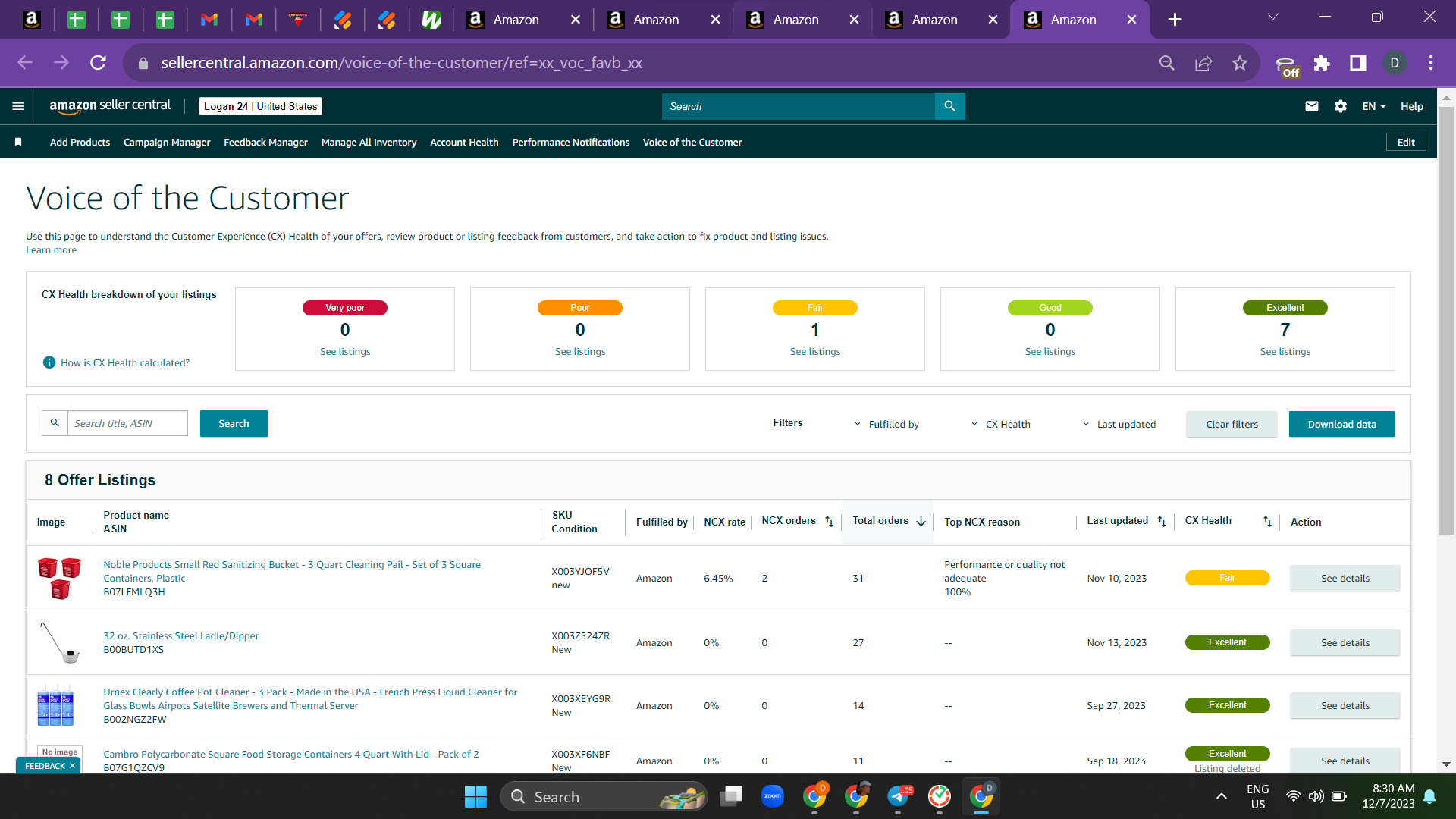The height and width of the screenshot is (819, 1456).
Task: Click the bookmark flag icon in the favorites bar
Action: pos(18,142)
